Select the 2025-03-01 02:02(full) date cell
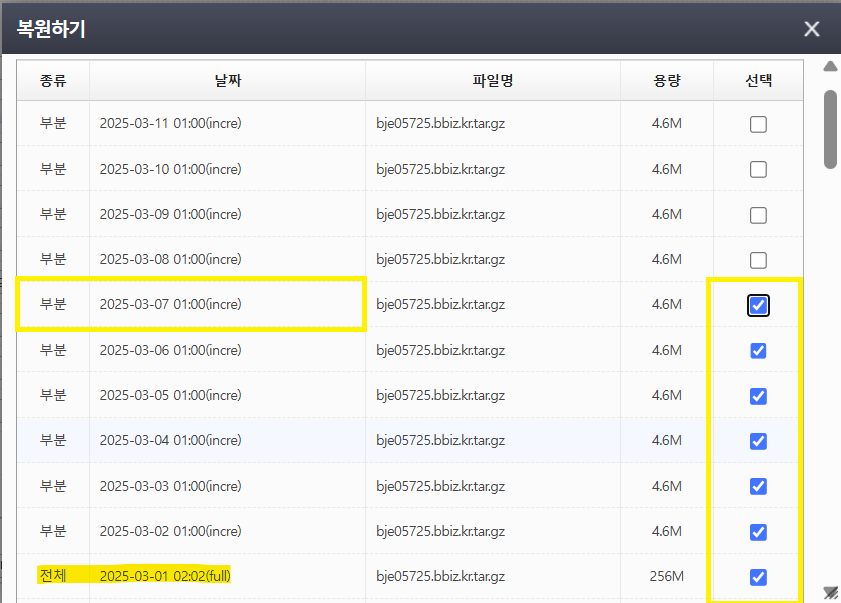Screen dimensions: 841x603 (x=172, y=576)
